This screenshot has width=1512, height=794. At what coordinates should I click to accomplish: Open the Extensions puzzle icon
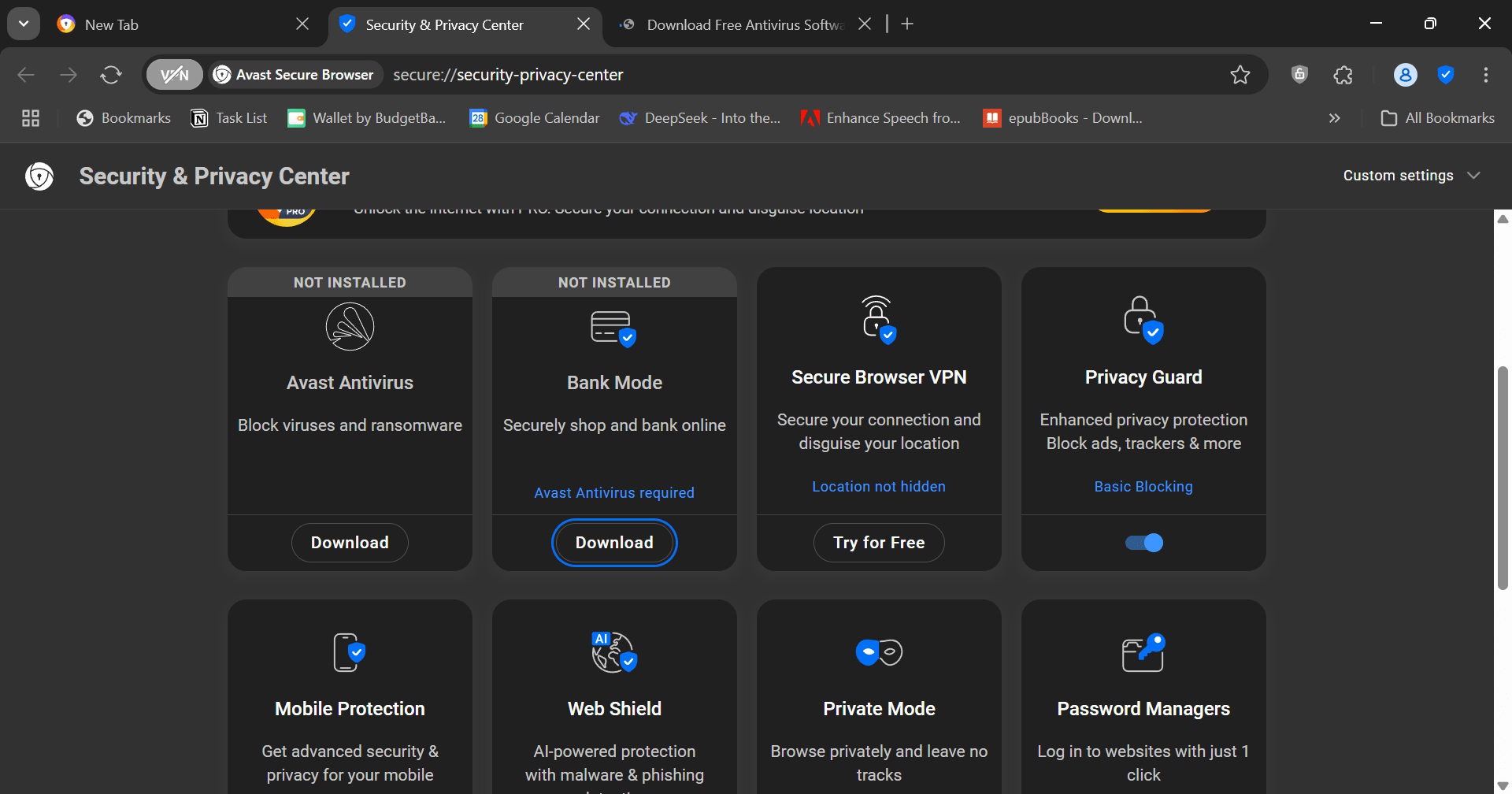click(x=1343, y=75)
